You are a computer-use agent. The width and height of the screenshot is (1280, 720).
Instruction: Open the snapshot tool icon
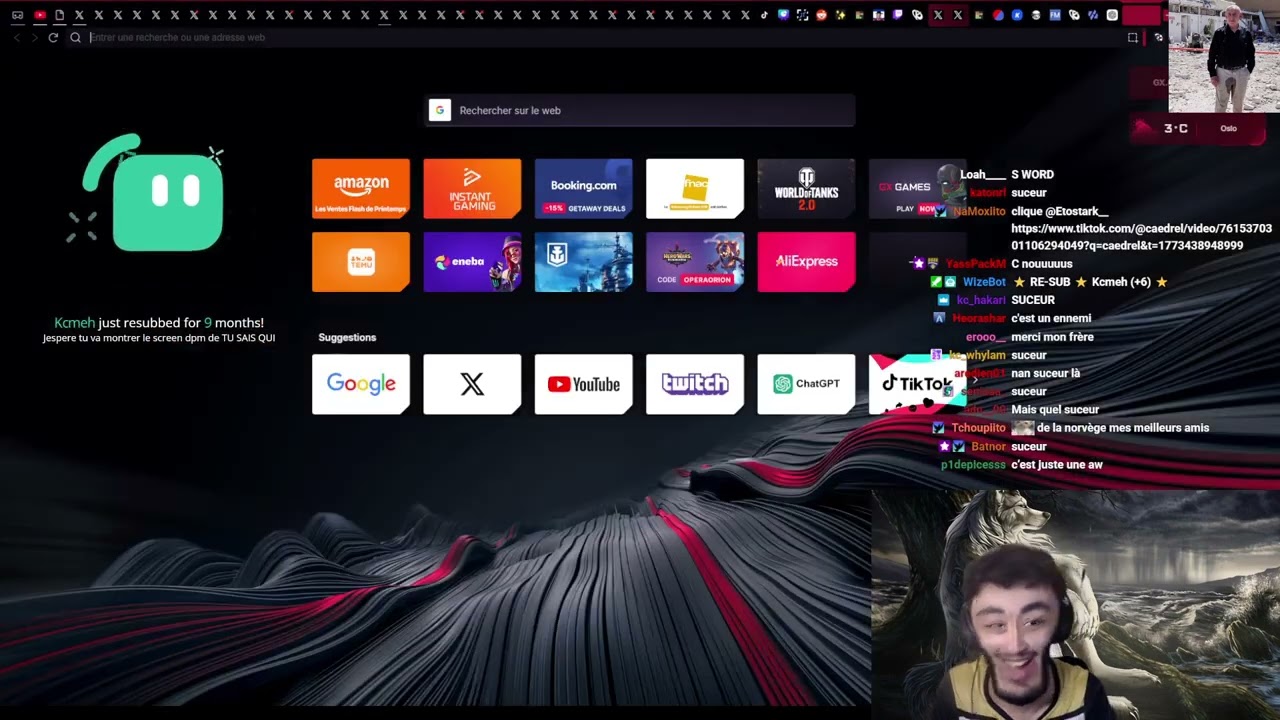1132,38
